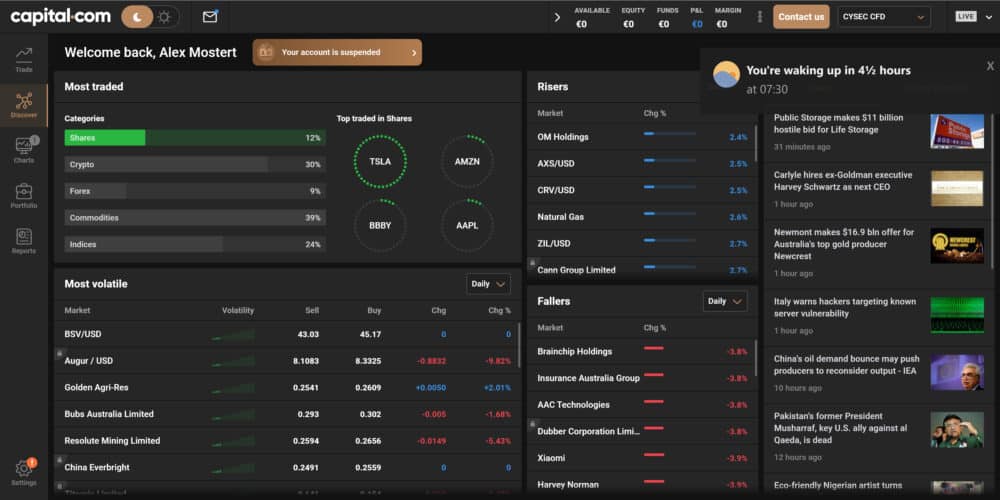
Task: Click the weather icon in notification
Action: click(726, 75)
